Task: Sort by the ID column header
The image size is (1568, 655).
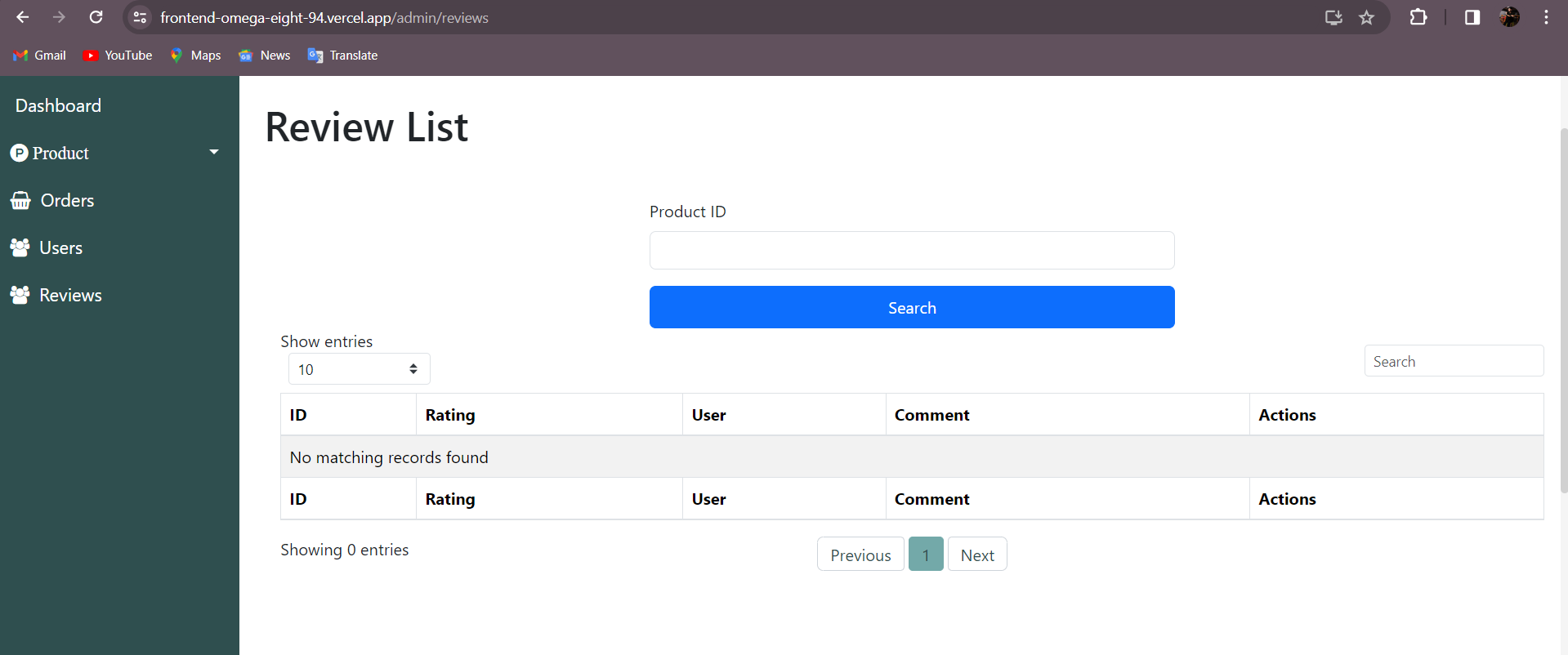Action: 348,415
